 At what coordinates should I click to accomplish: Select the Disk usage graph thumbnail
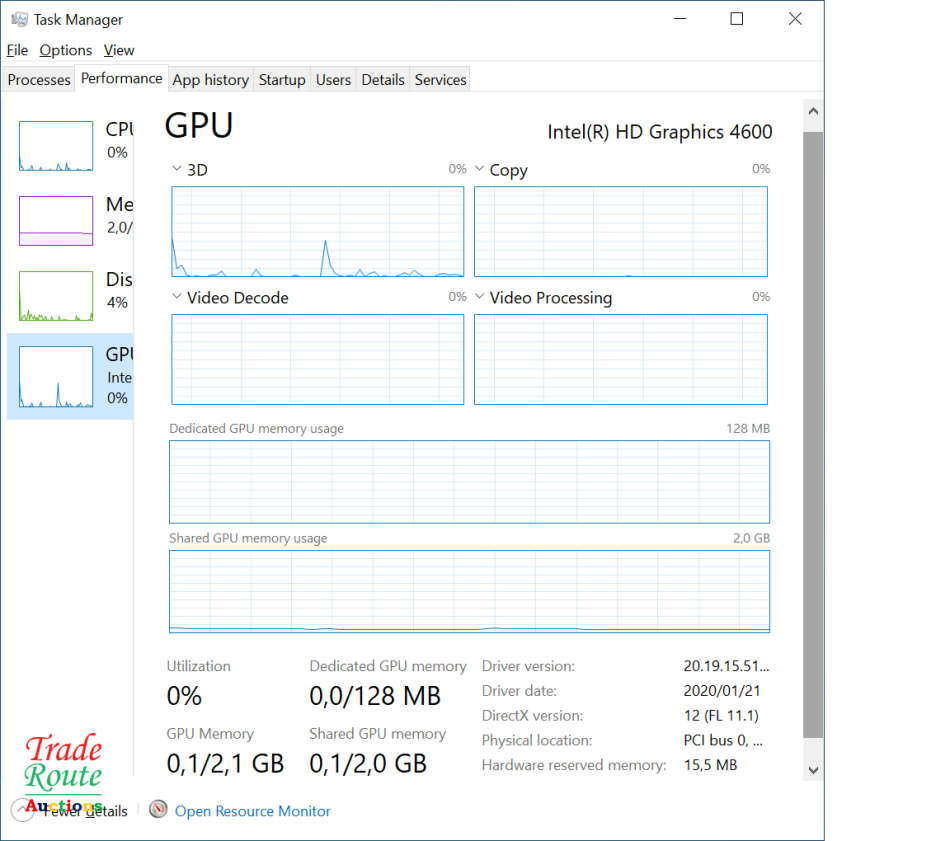click(x=56, y=296)
